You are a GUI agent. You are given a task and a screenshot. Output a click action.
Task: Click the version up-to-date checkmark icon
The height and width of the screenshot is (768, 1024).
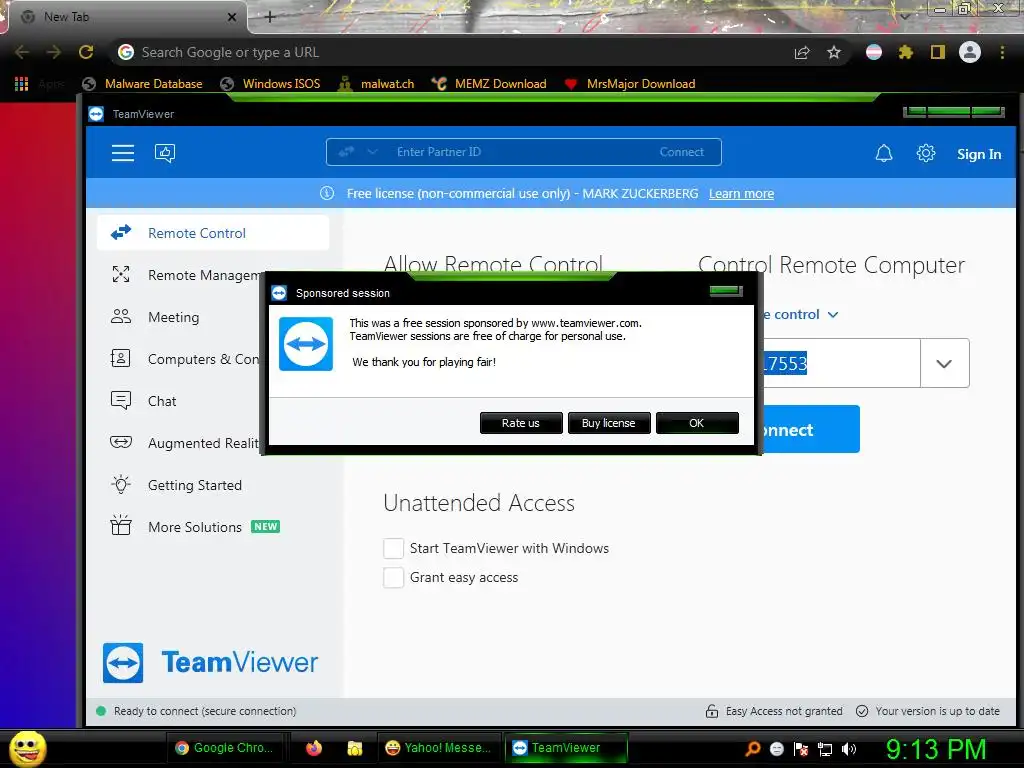click(862, 711)
